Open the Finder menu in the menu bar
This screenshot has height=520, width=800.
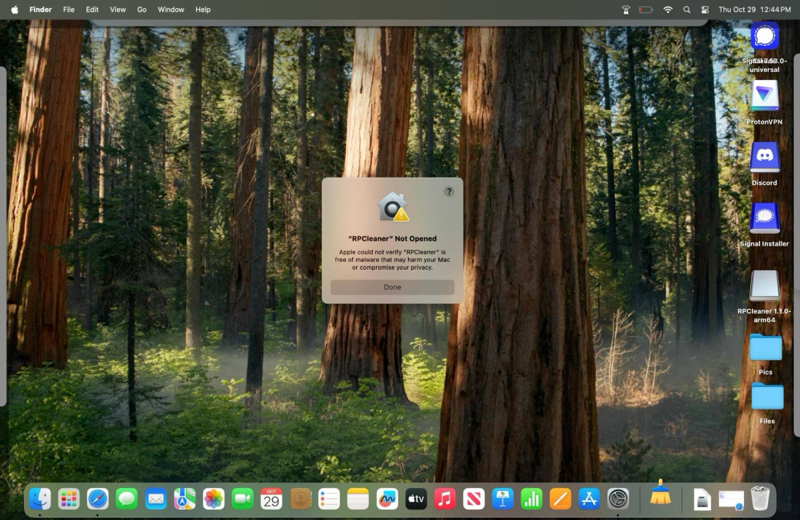tap(40, 10)
